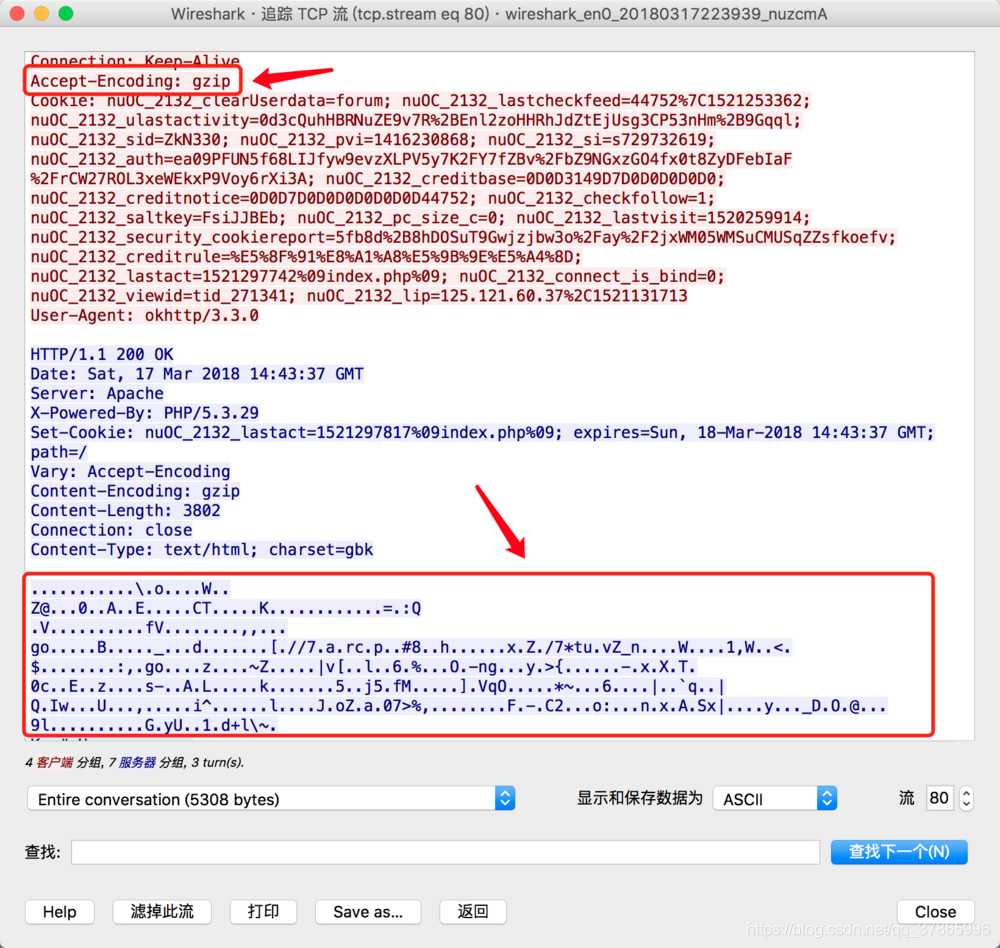Click the Server: Apache line
The image size is (1000, 948).
pos(97,393)
